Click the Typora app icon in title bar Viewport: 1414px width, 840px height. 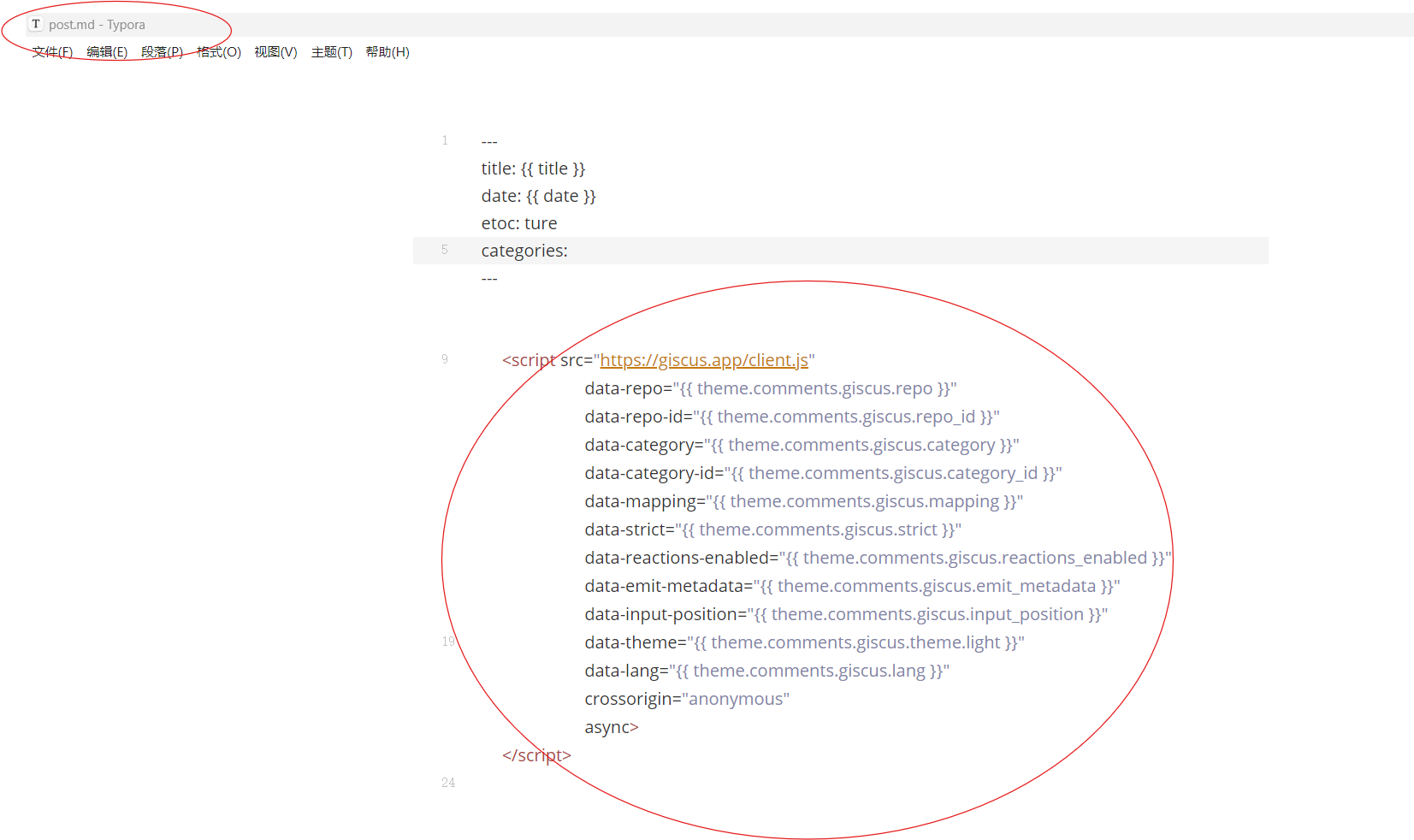pyautogui.click(x=36, y=24)
